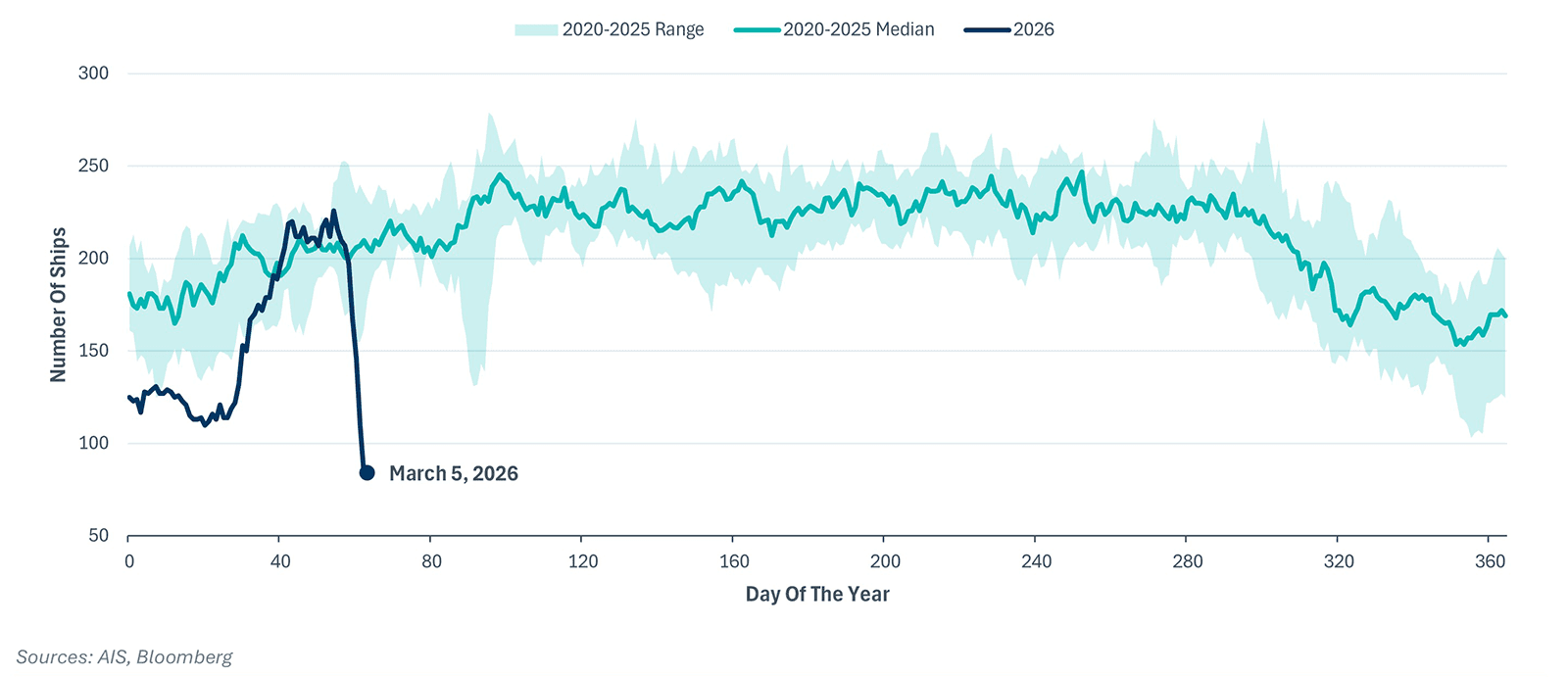
Task: Click the 200 tick label on x-axis
Action: click(x=885, y=561)
